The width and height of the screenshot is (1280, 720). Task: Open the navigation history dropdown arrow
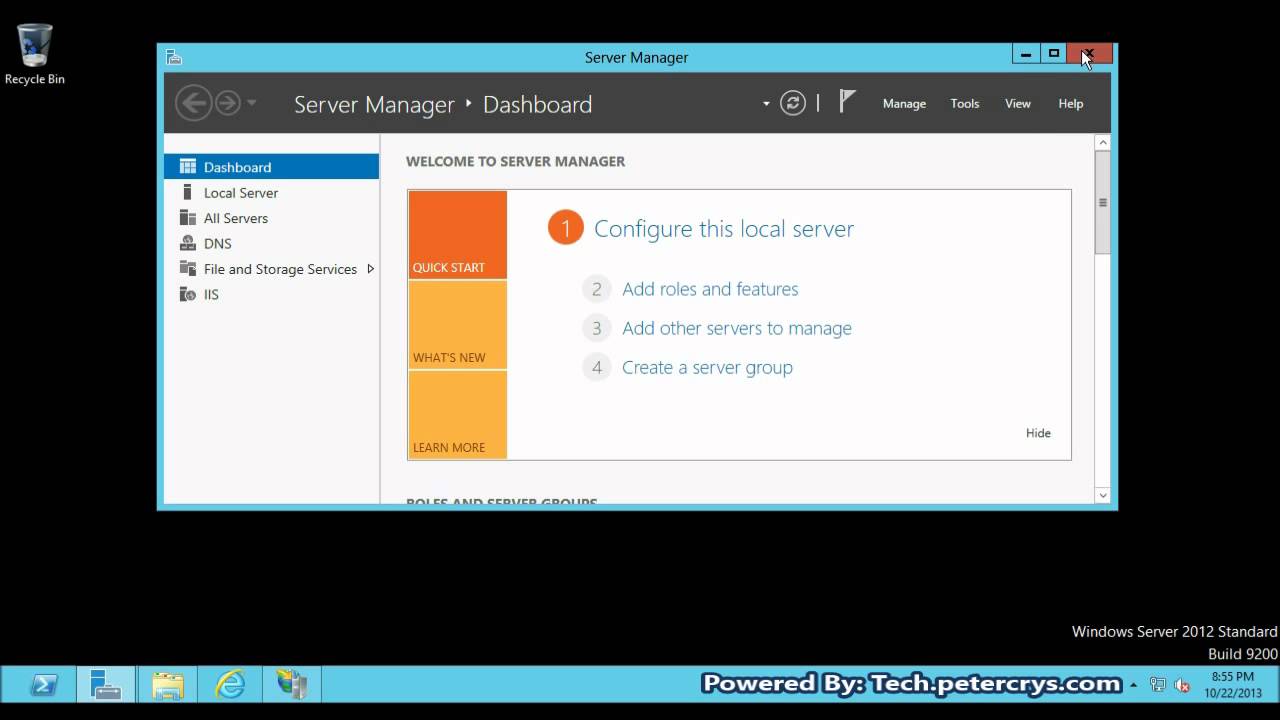[252, 103]
